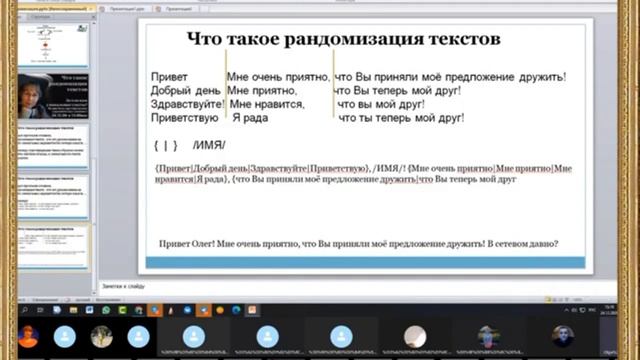Screen dimensions: 640x360
Task: Open the PowerPoint taskbar icon
Action: click(252, 310)
